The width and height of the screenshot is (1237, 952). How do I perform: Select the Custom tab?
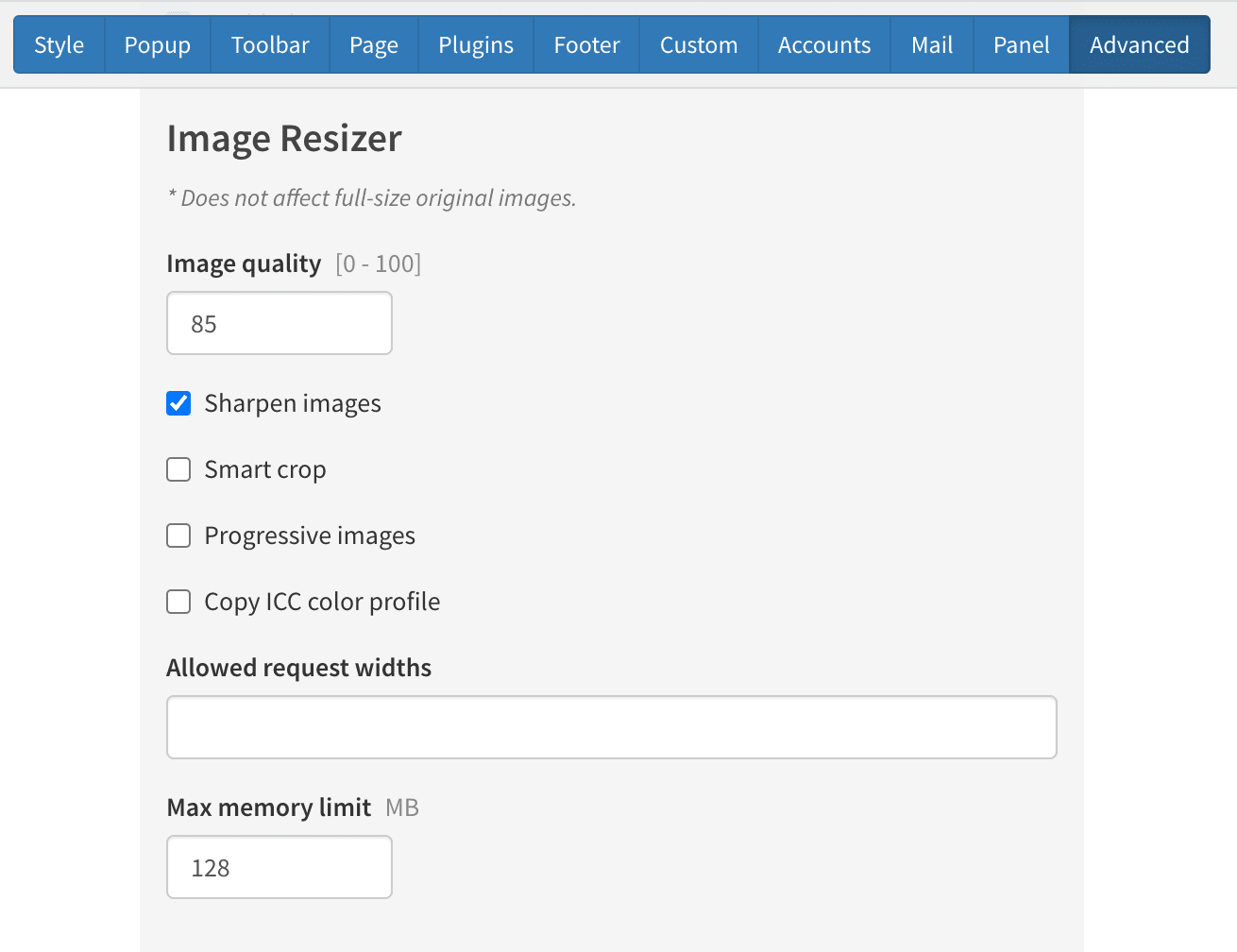pos(698,44)
